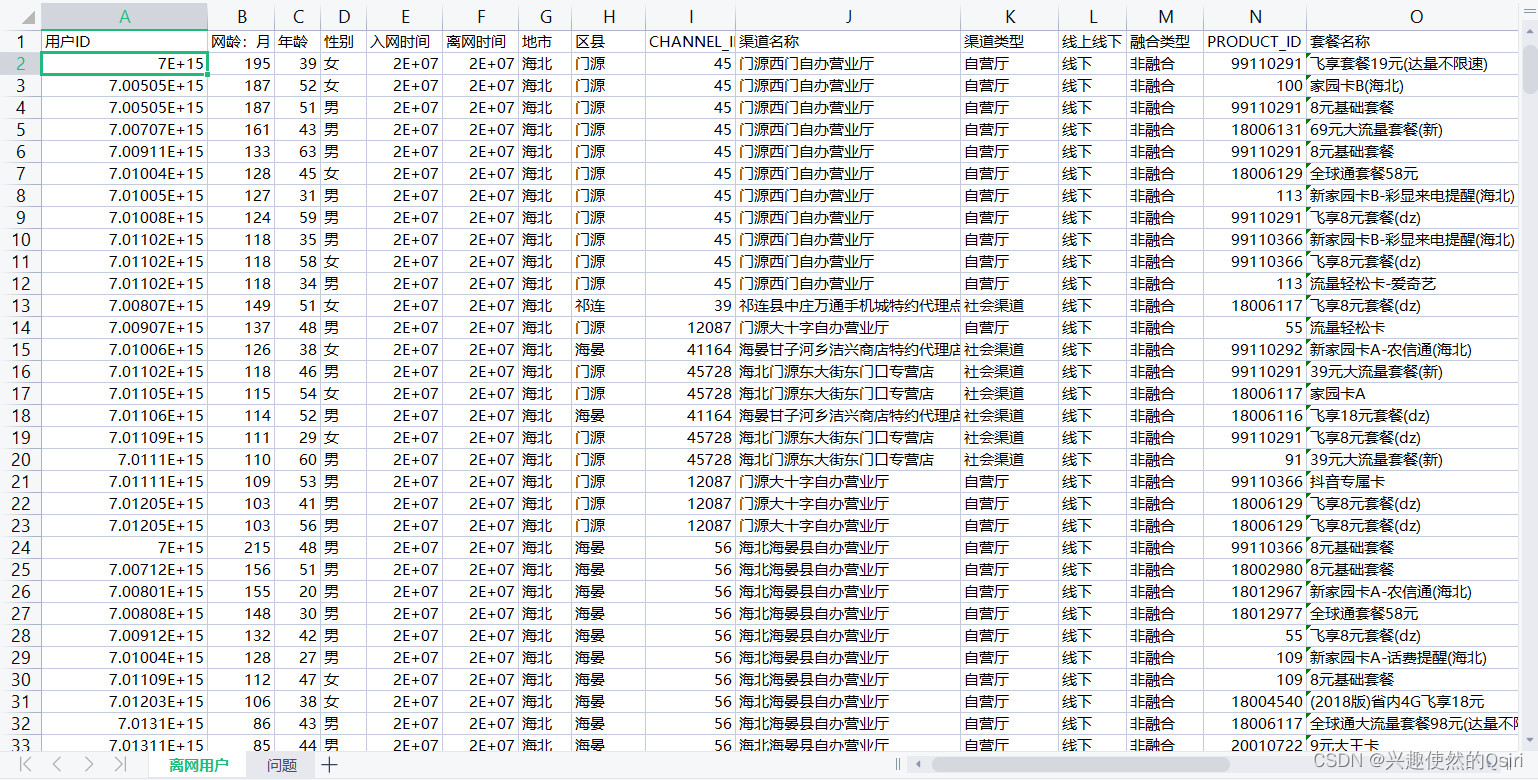
Task: Select column J header
Action: click(848, 17)
